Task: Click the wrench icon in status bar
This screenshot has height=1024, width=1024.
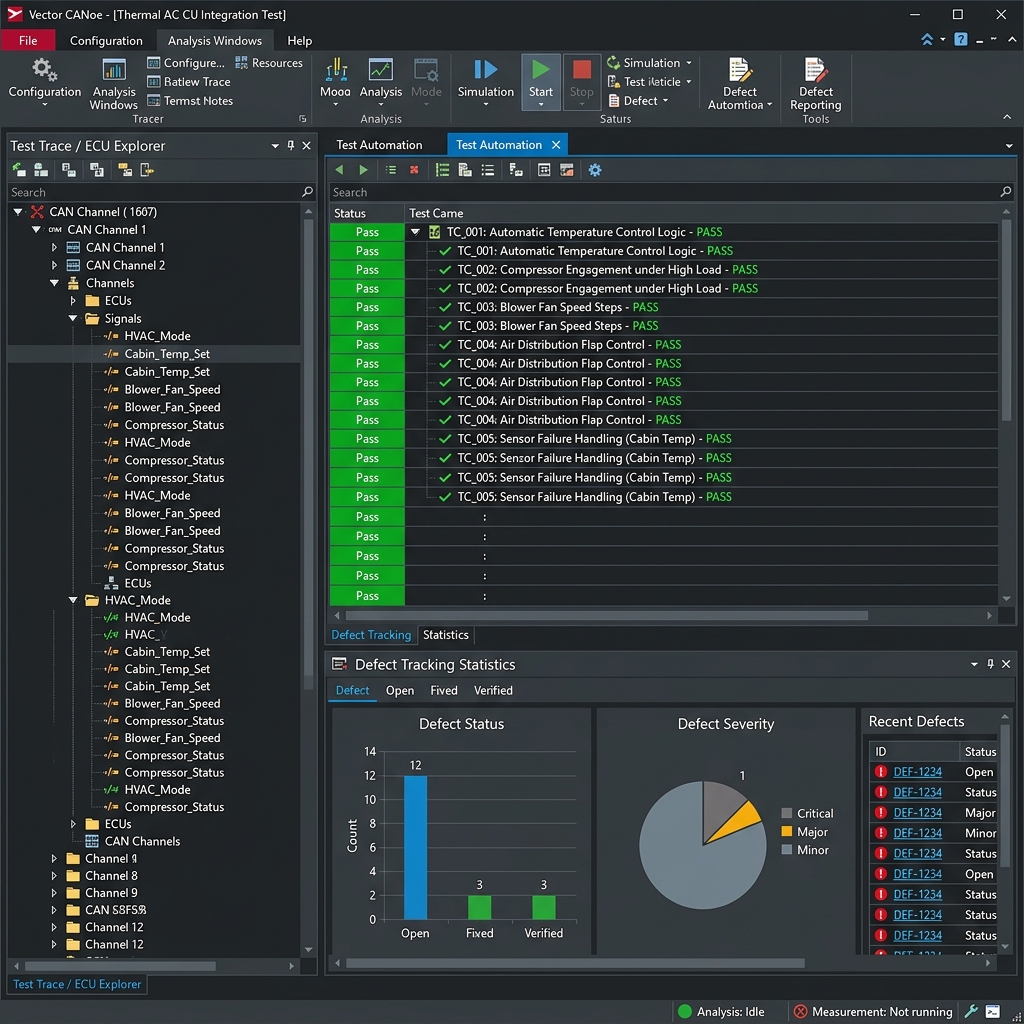Action: [x=970, y=1011]
